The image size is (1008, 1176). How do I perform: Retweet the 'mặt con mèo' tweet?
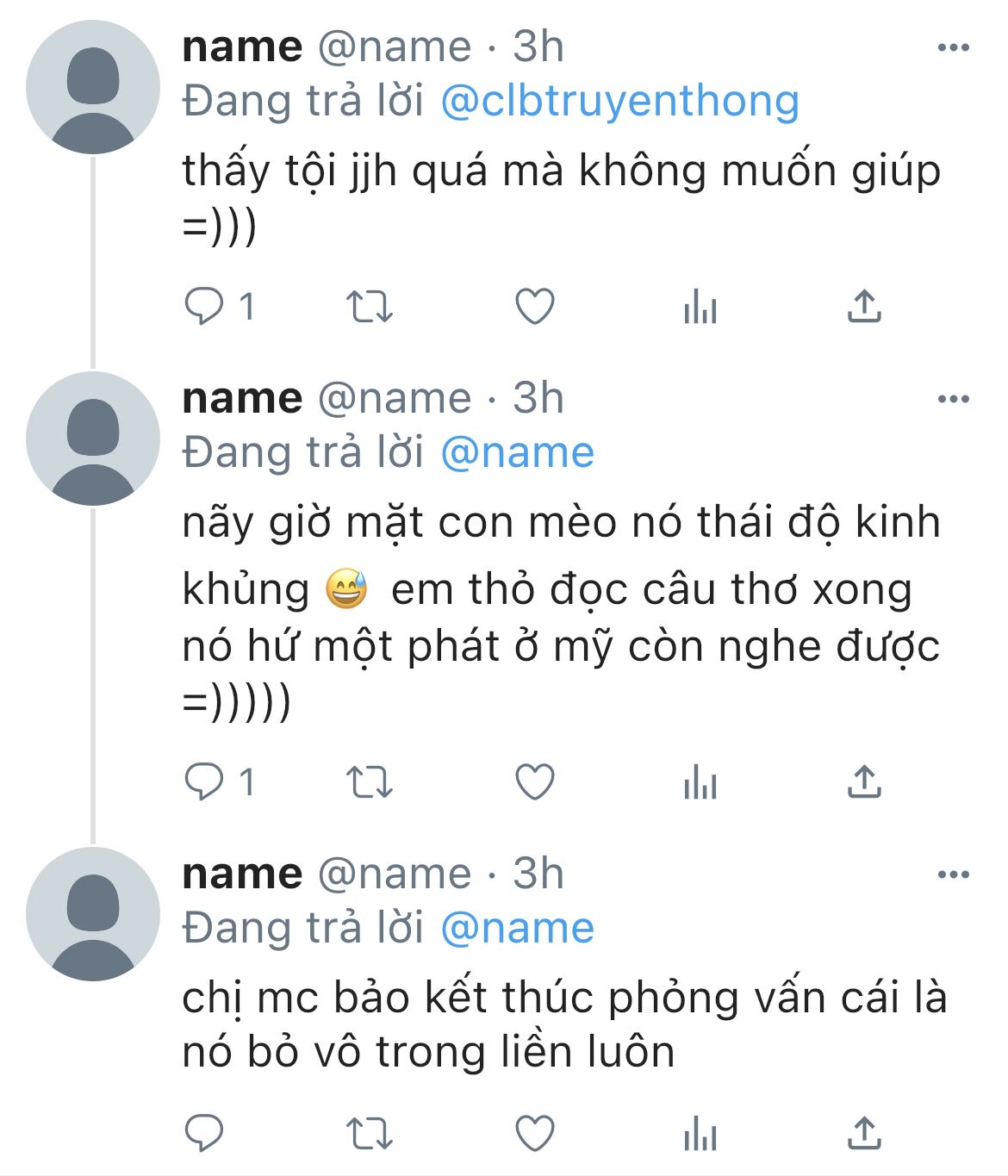pyautogui.click(x=369, y=781)
